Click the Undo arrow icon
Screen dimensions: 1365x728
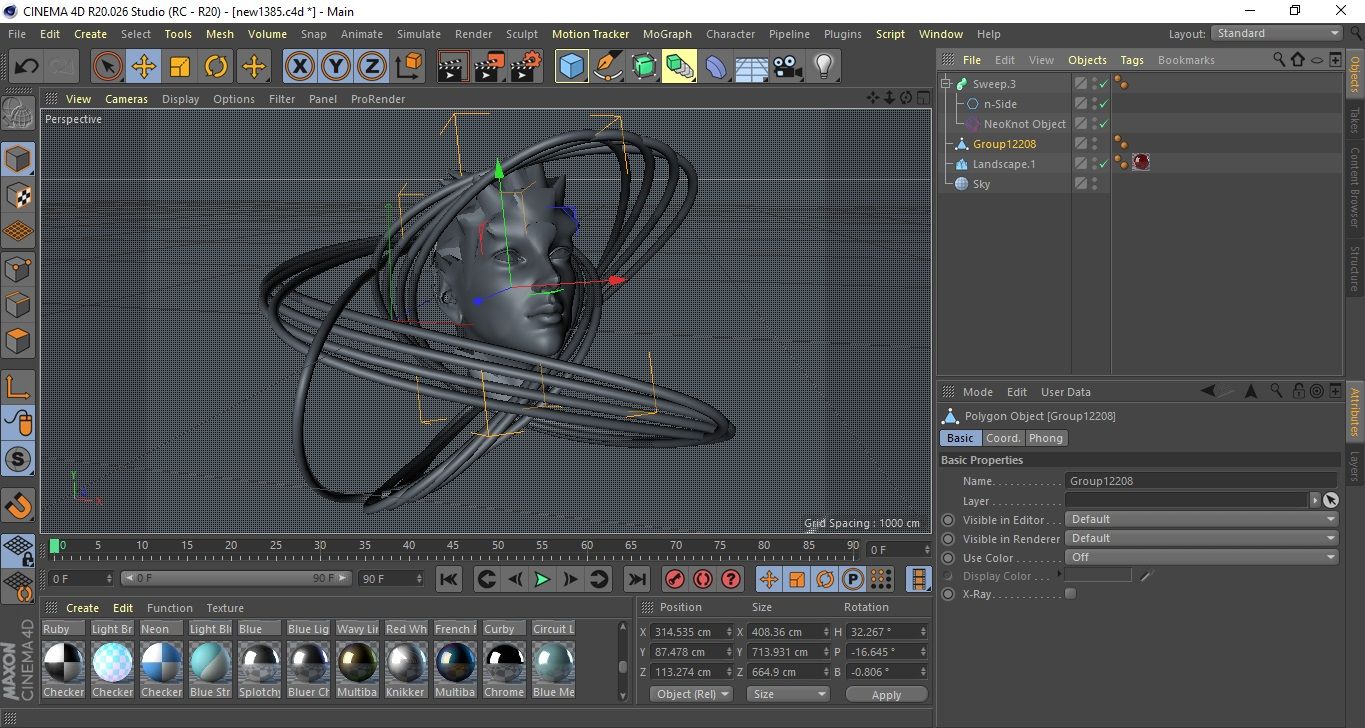(x=27, y=67)
